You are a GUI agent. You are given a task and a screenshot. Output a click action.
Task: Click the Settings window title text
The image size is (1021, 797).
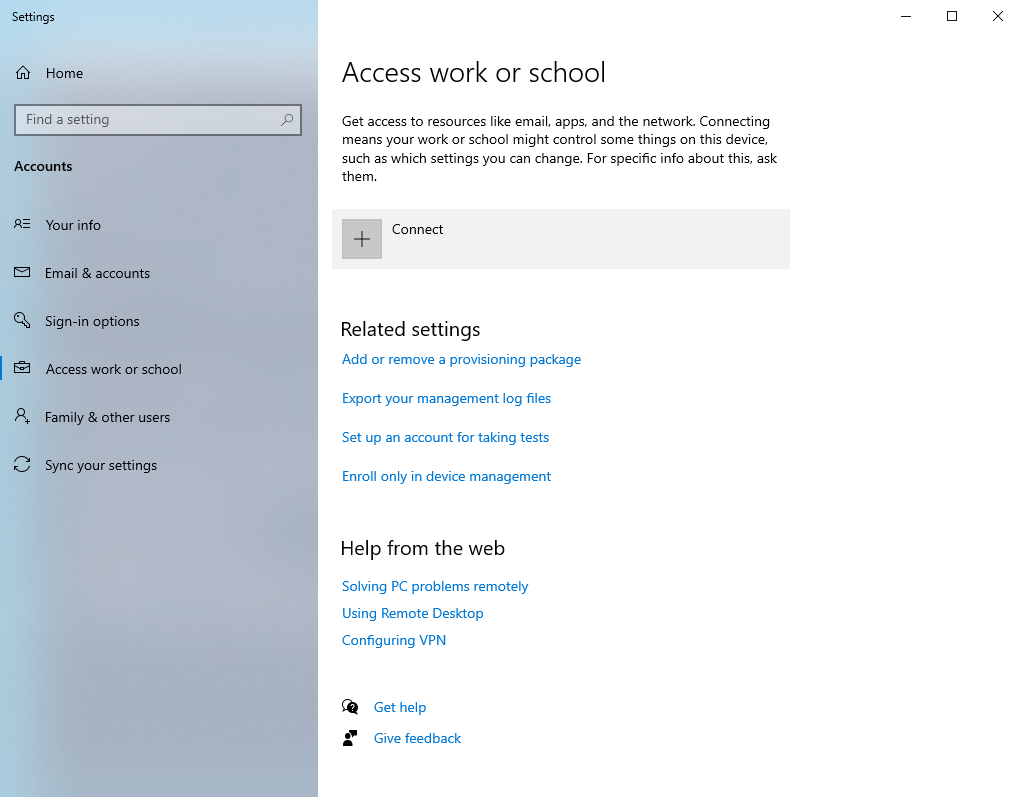pos(33,17)
